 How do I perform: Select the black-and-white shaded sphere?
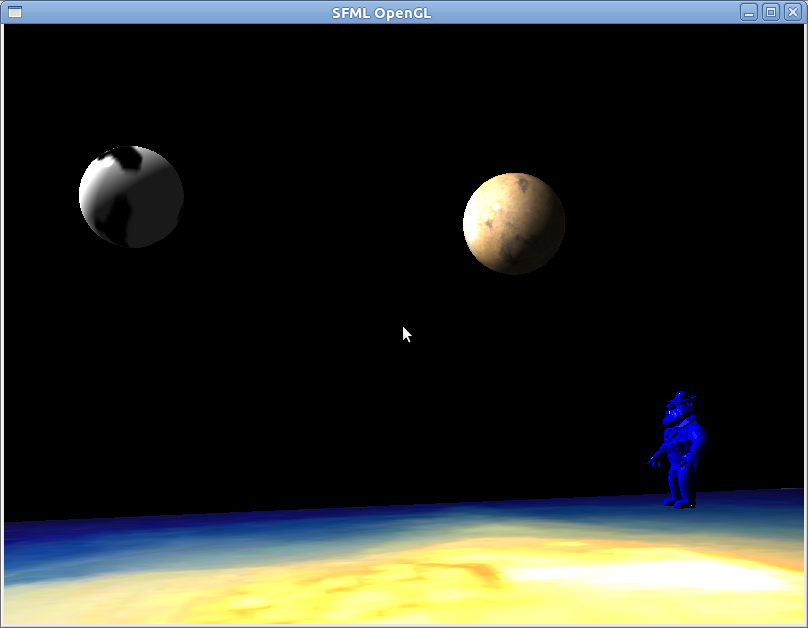(x=131, y=197)
